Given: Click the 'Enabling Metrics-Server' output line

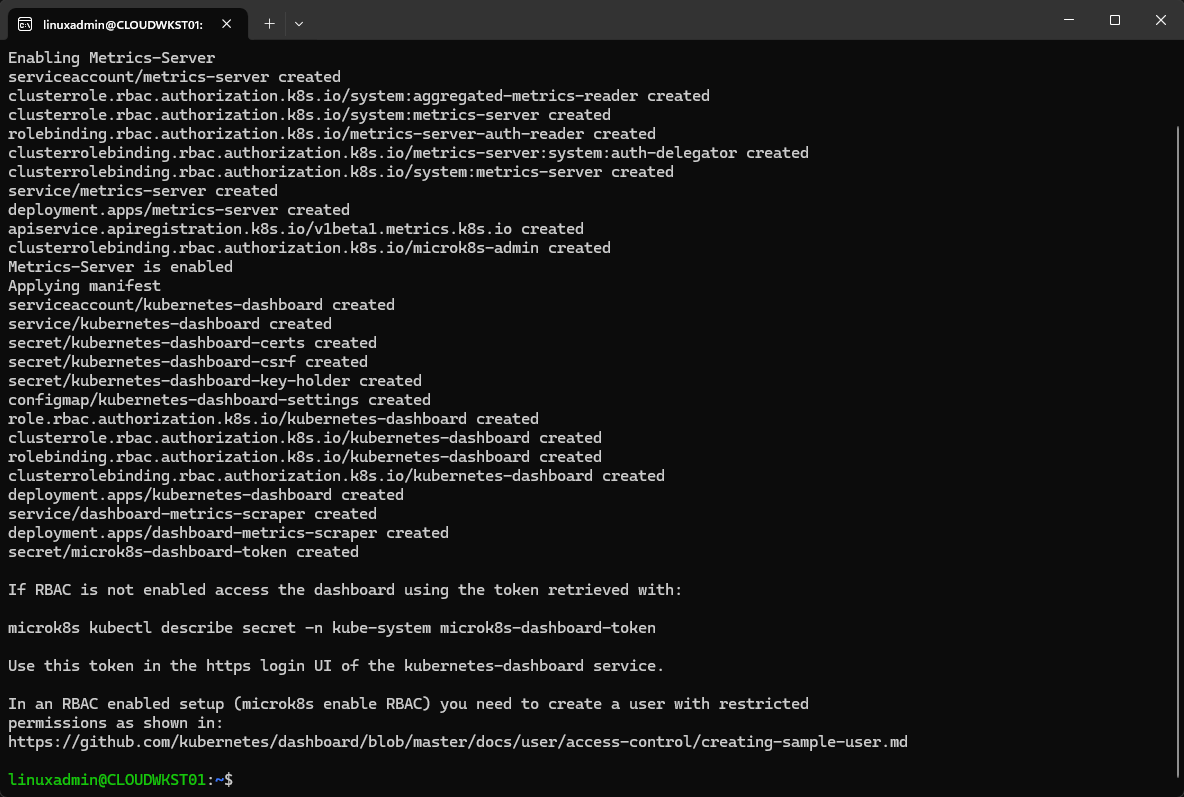Looking at the screenshot, I should pyautogui.click(x=111, y=57).
